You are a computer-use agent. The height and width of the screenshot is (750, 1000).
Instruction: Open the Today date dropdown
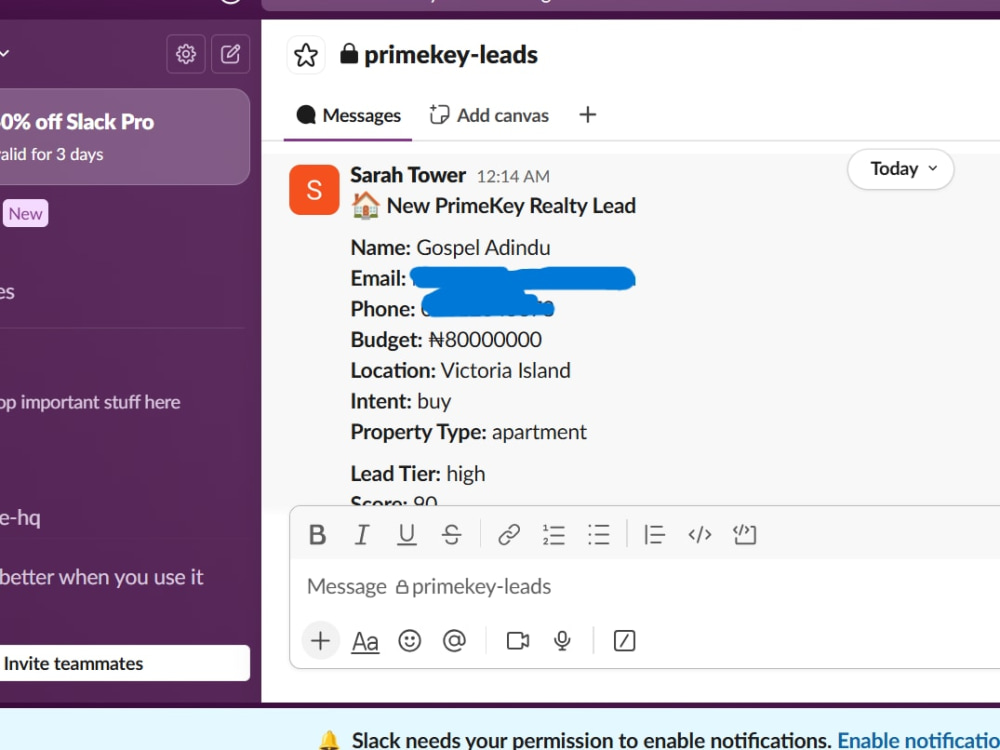pyautogui.click(x=901, y=169)
